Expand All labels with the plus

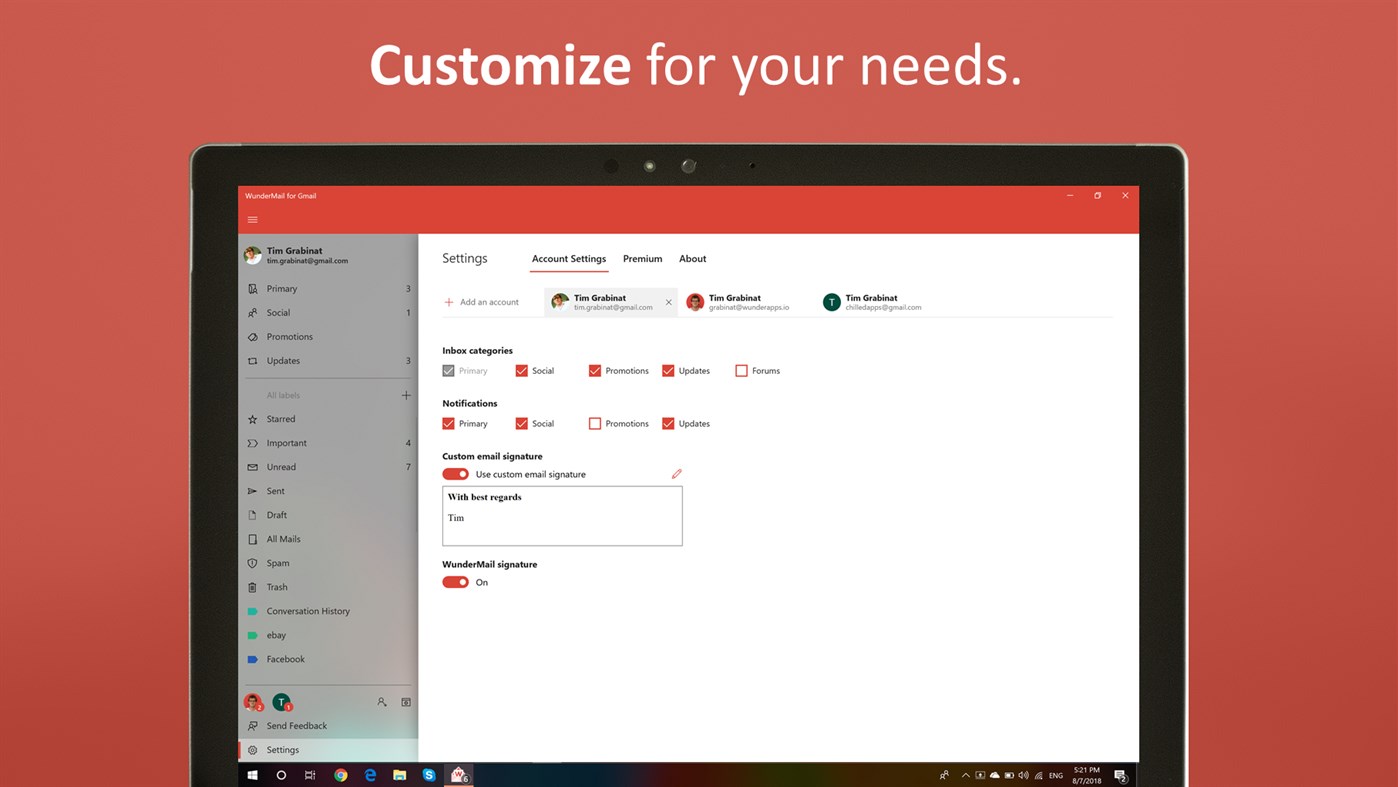(x=406, y=394)
